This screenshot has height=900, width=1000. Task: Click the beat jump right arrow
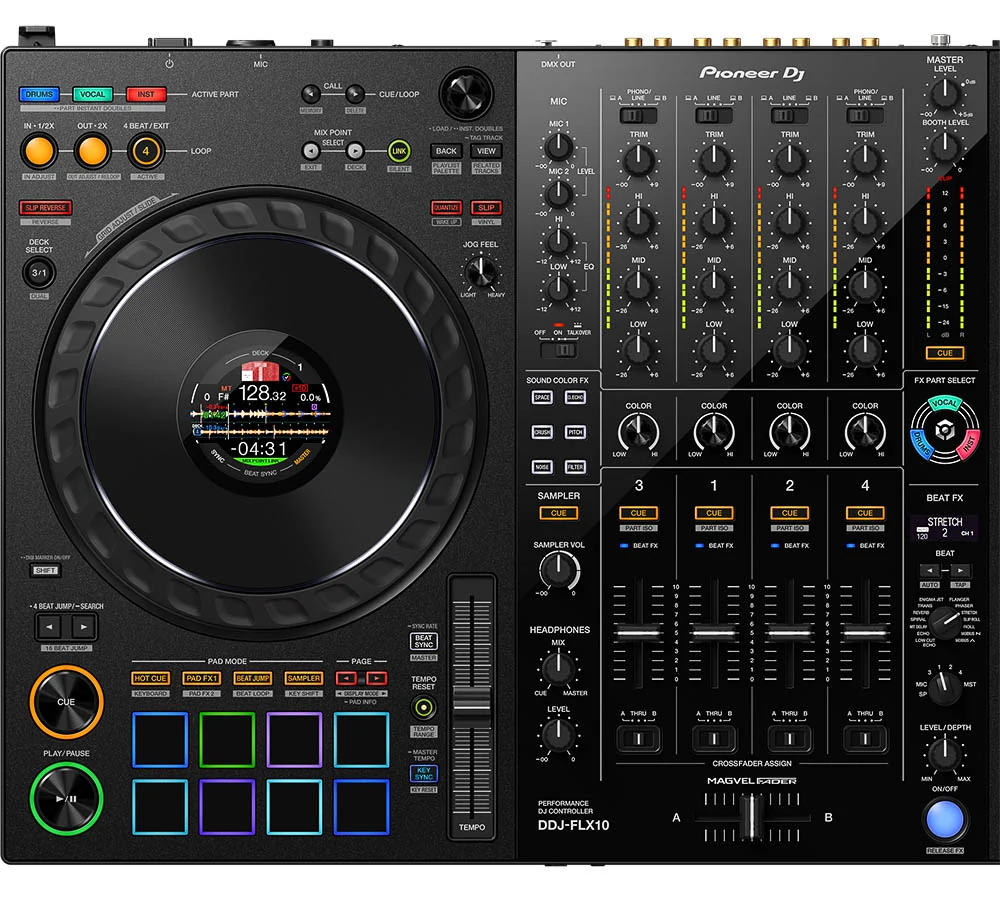(84, 627)
